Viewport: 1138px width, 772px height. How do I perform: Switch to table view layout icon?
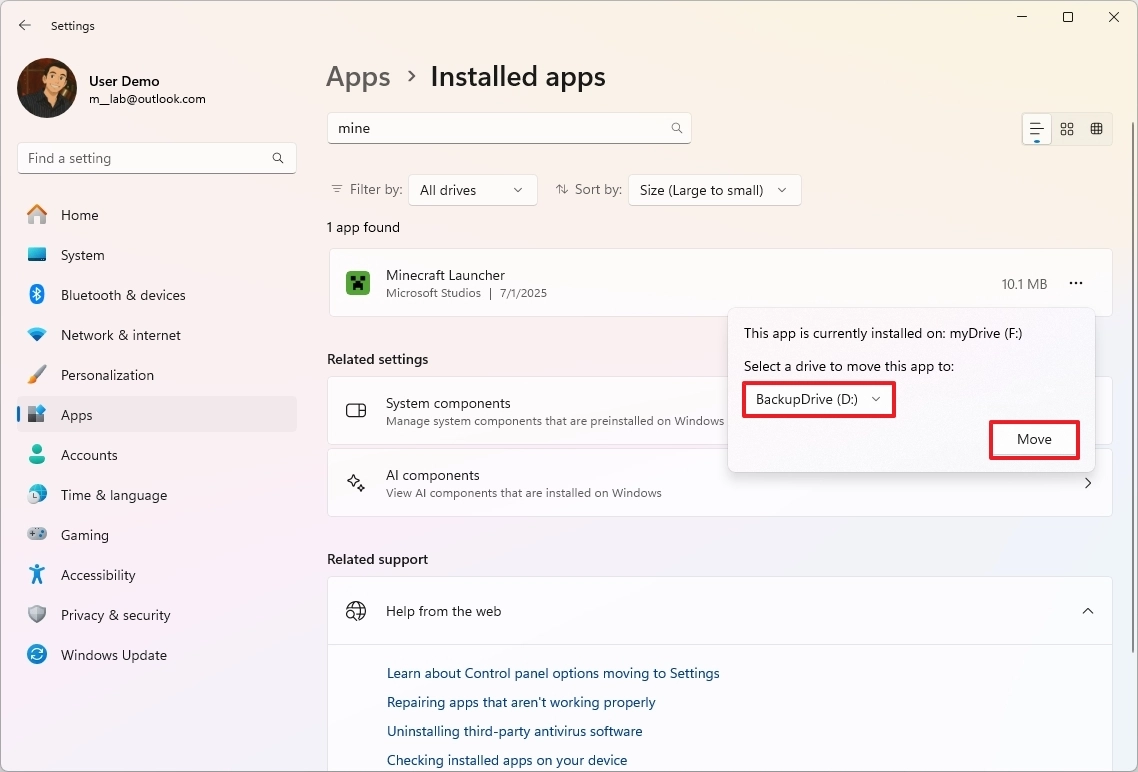[1097, 129]
